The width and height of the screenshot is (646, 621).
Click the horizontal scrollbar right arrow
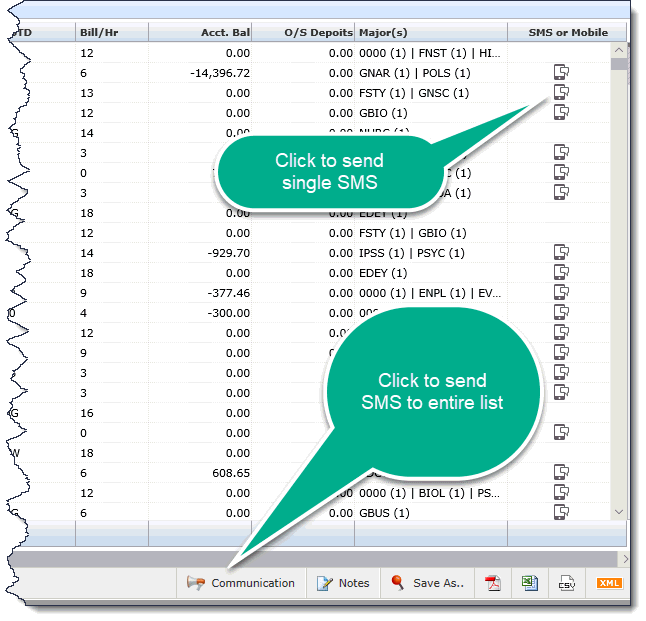pos(625,559)
